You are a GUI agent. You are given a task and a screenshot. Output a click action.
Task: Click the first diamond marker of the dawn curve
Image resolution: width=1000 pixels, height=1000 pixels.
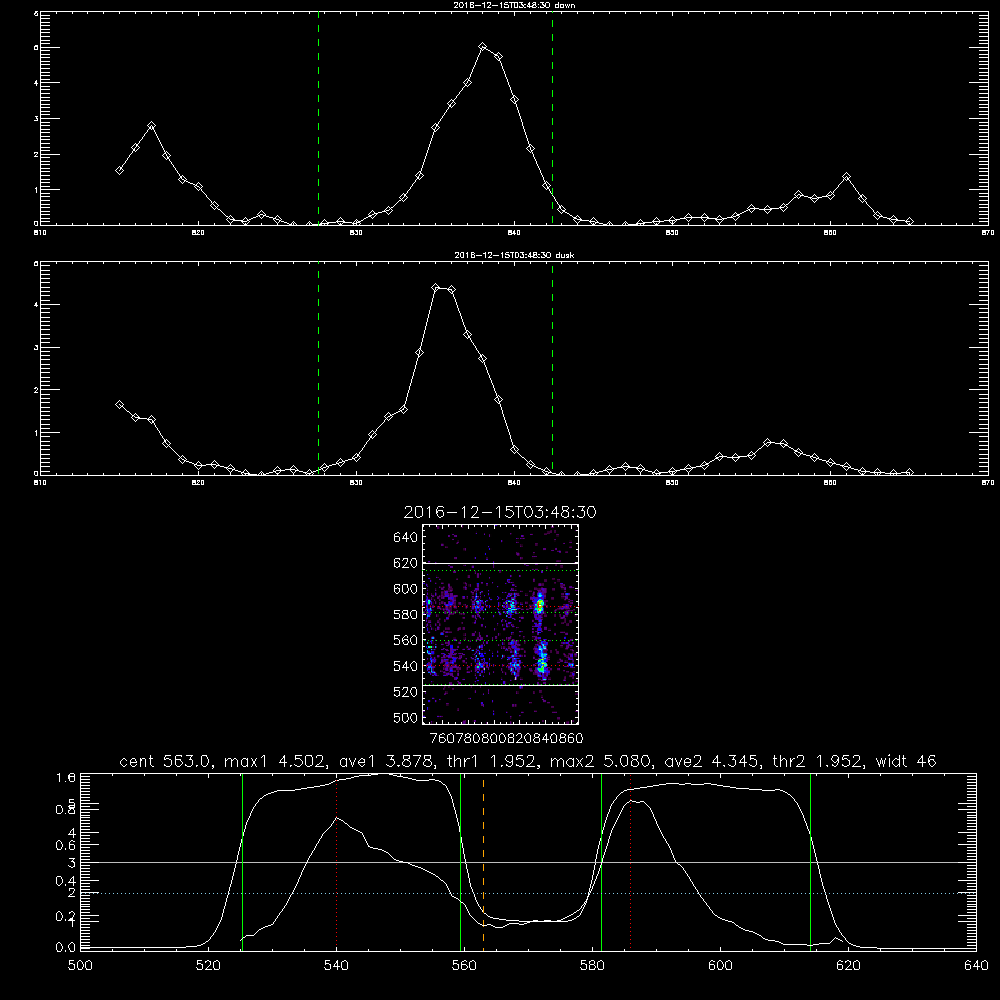[x=119, y=170]
